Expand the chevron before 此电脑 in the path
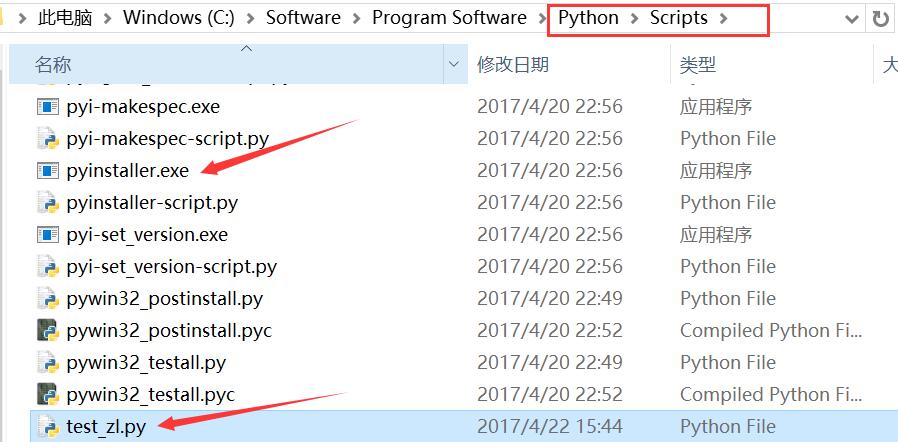 tap(23, 18)
